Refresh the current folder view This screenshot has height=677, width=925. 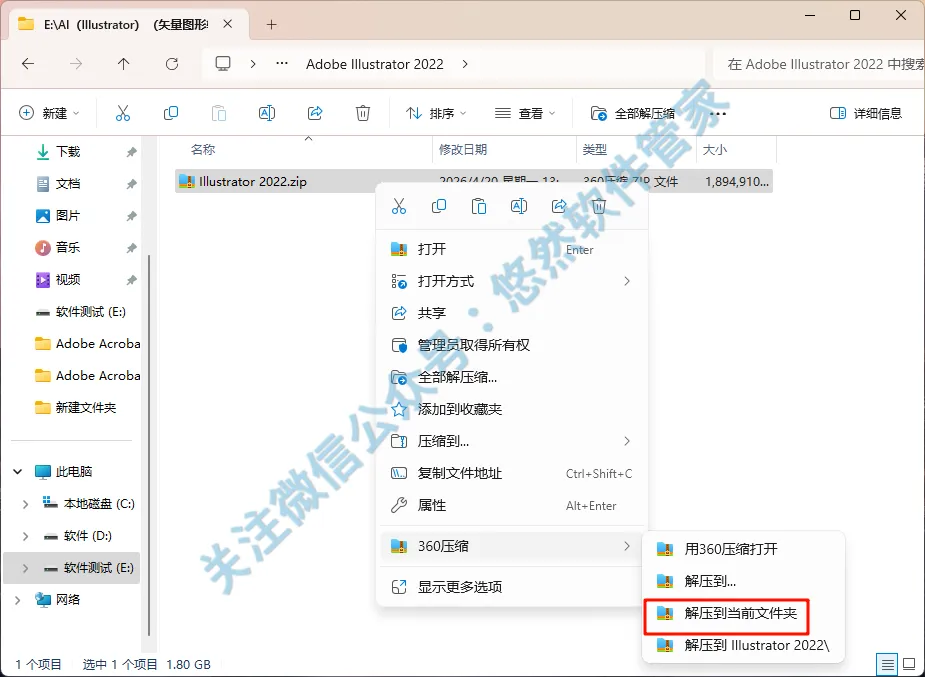point(172,64)
